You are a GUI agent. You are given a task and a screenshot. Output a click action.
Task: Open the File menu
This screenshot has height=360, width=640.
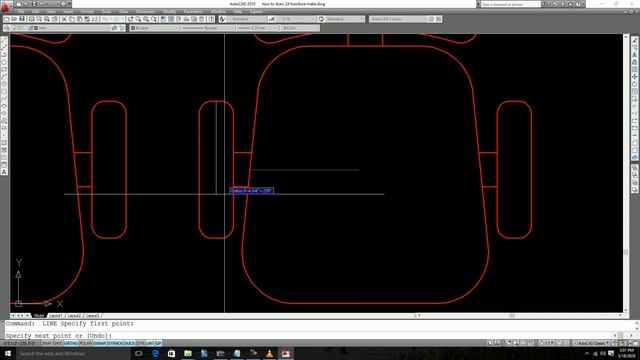[20, 11]
